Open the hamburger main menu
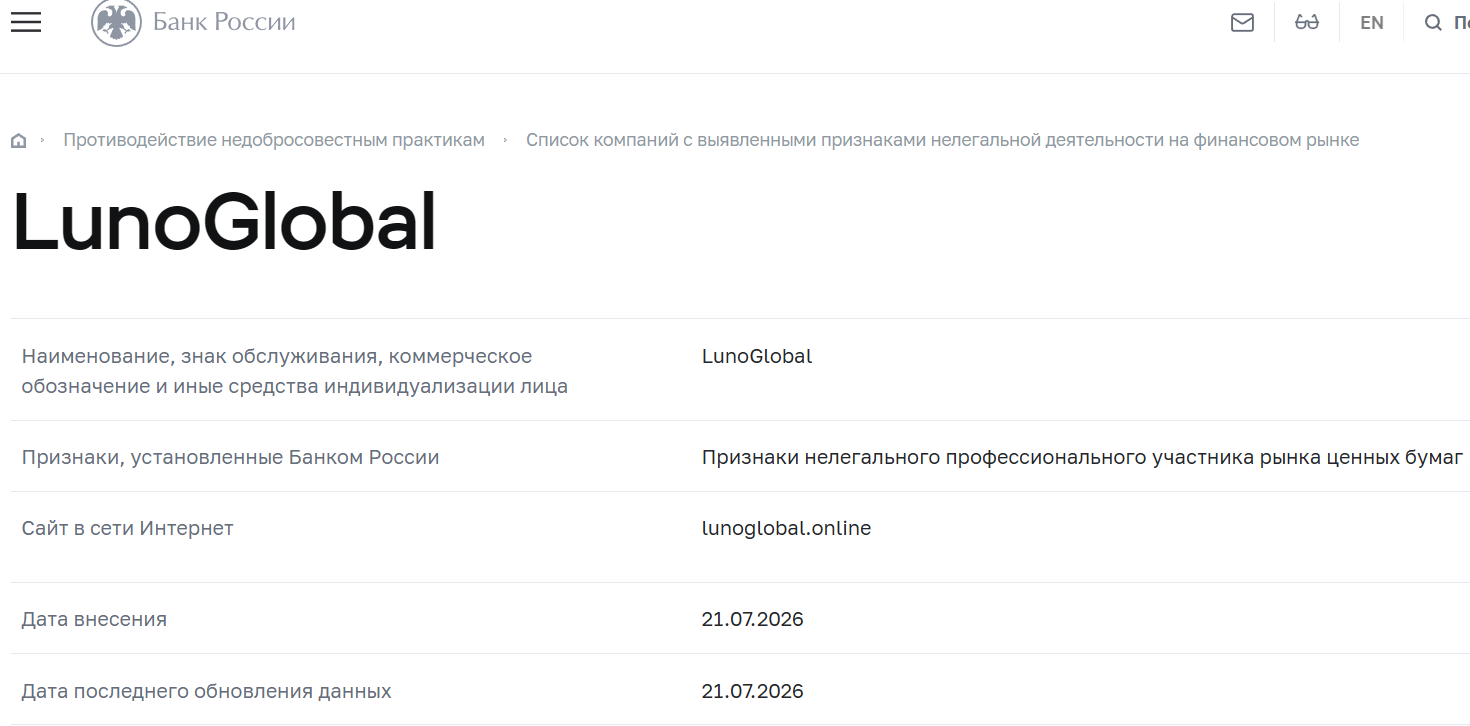1470x726 pixels. [26, 22]
